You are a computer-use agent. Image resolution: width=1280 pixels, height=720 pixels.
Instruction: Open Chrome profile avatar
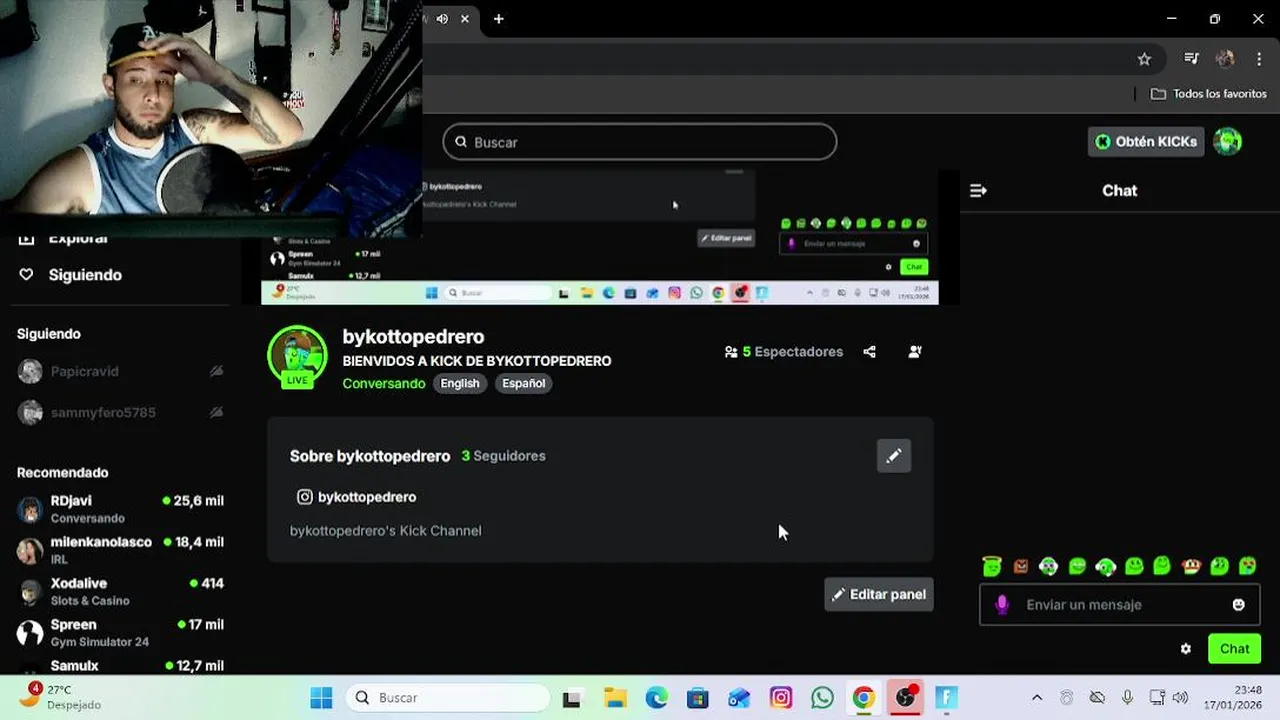[1225, 59]
